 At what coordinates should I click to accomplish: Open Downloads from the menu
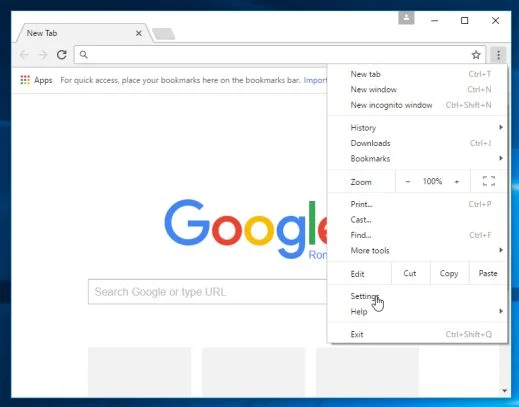(x=417, y=143)
